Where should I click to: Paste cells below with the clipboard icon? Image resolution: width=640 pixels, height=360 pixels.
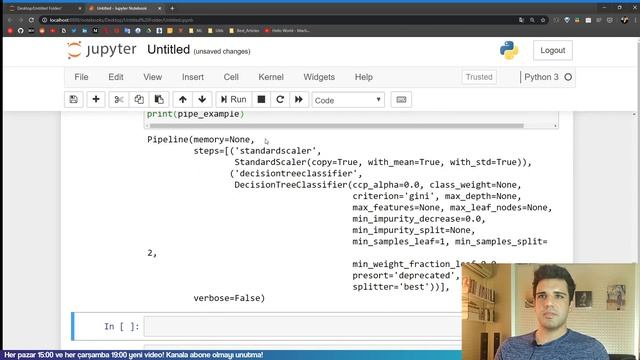tap(159, 100)
